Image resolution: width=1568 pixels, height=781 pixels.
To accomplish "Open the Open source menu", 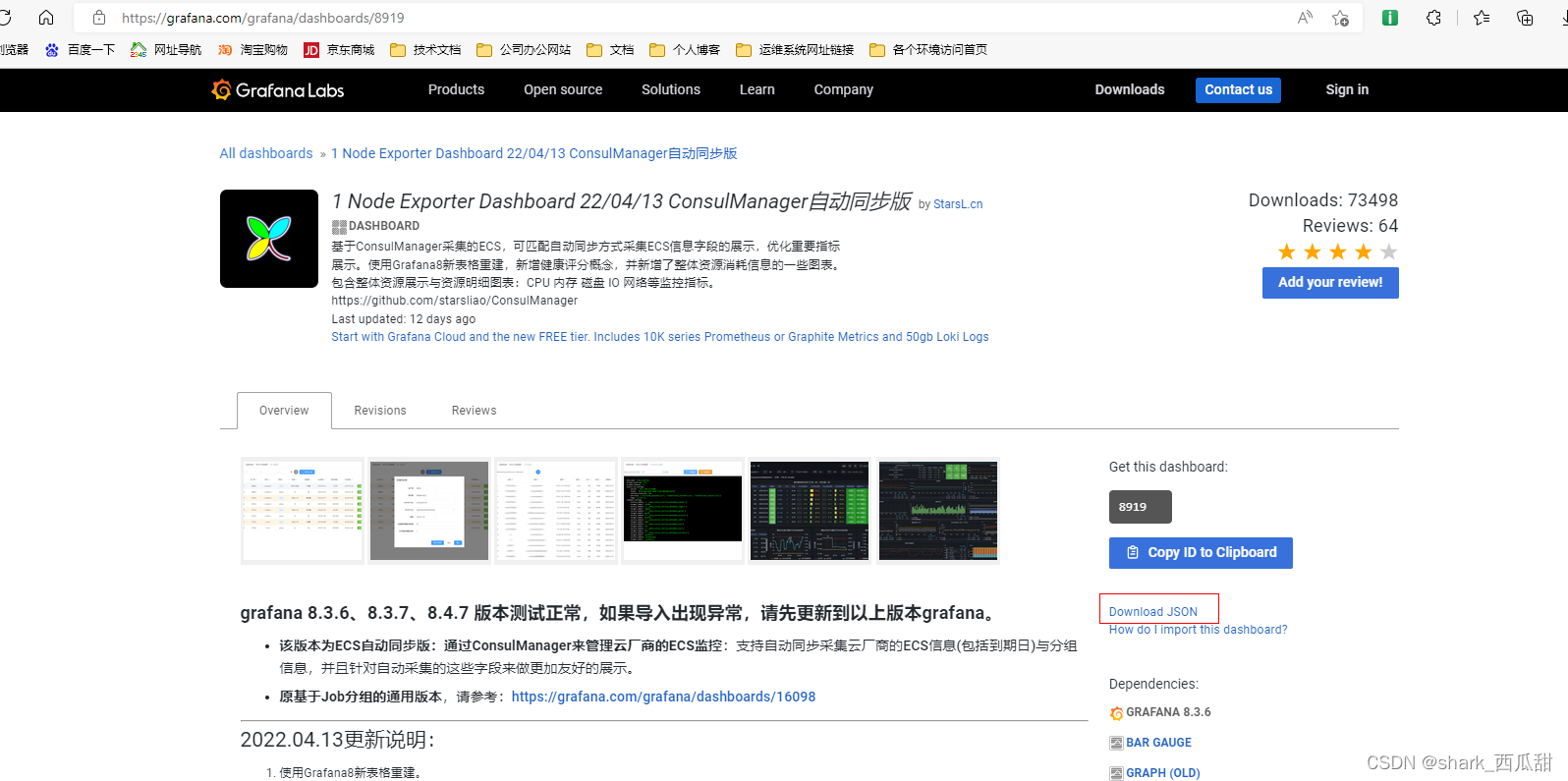I will (563, 89).
